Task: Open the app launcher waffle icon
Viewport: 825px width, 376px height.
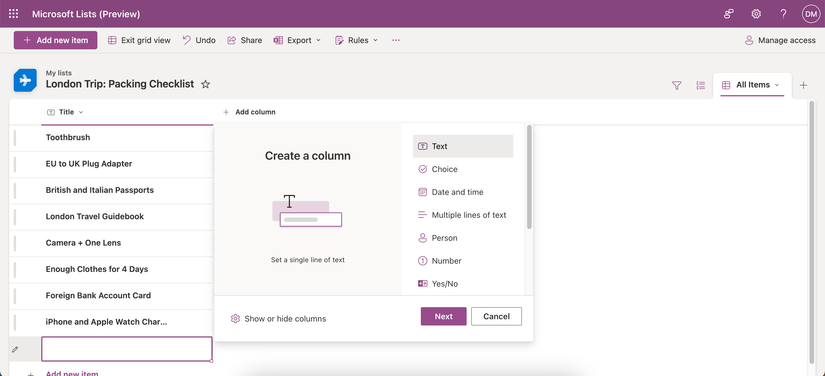Action: point(13,14)
